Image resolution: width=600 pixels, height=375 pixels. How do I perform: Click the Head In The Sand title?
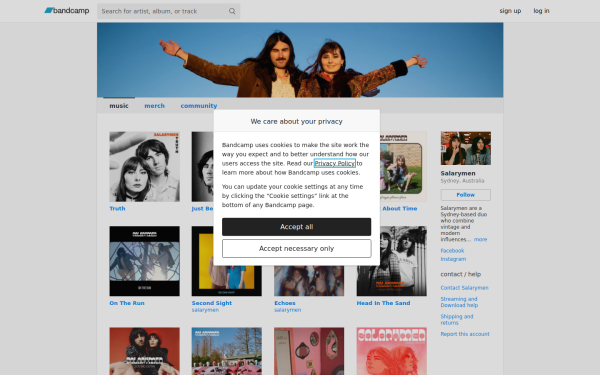pos(383,303)
